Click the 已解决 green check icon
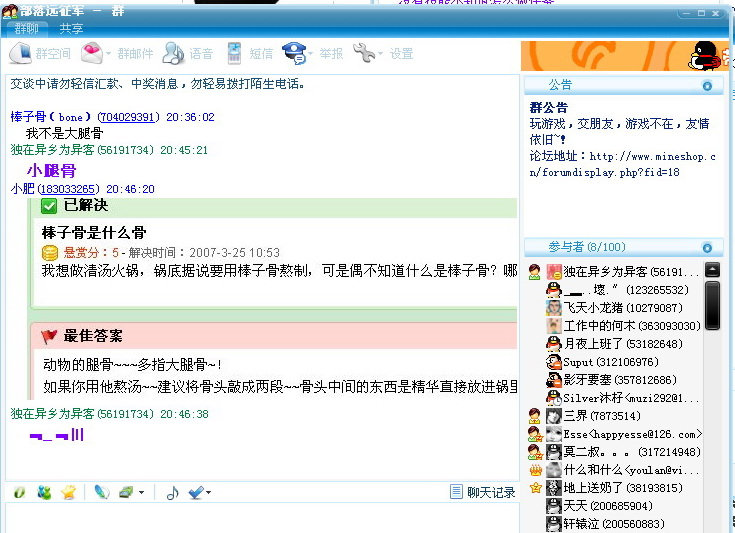This screenshot has height=533, width=735. (49, 206)
